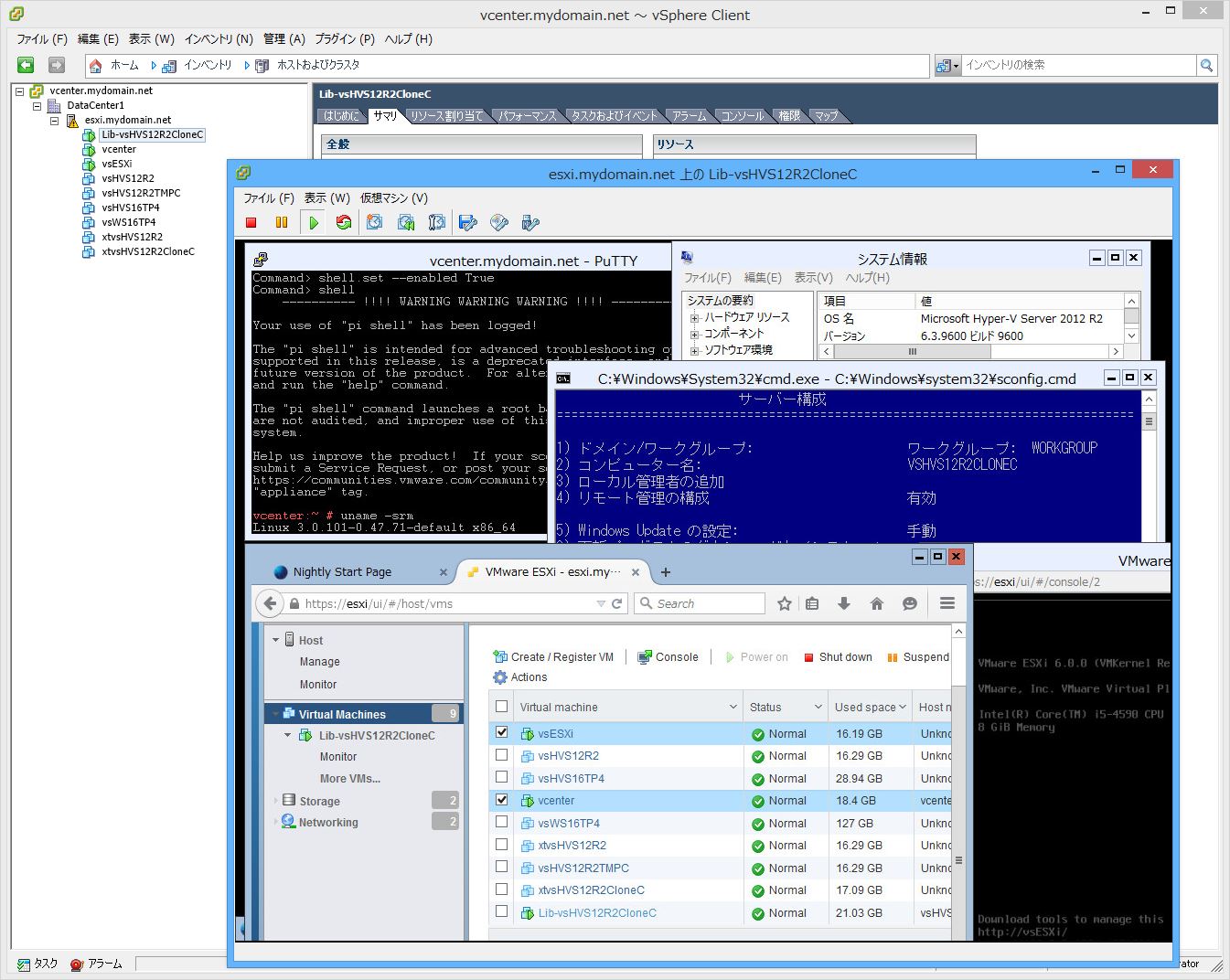The width and height of the screenshot is (1230, 980).
Task: Expand ハードウェア リソース in システム情報
Action: coord(695,318)
